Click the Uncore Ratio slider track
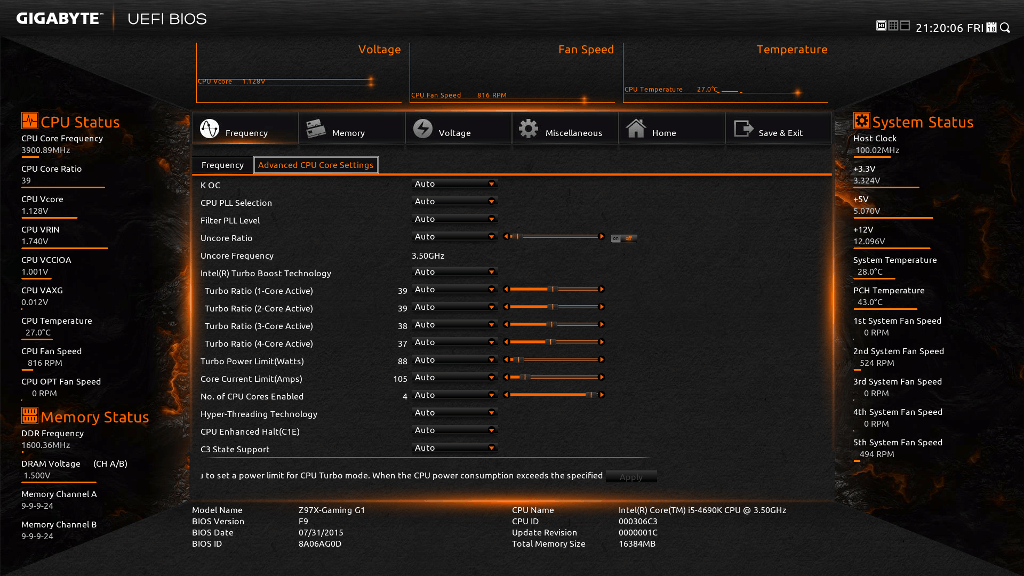Image resolution: width=1024 pixels, height=576 pixels. coord(554,236)
